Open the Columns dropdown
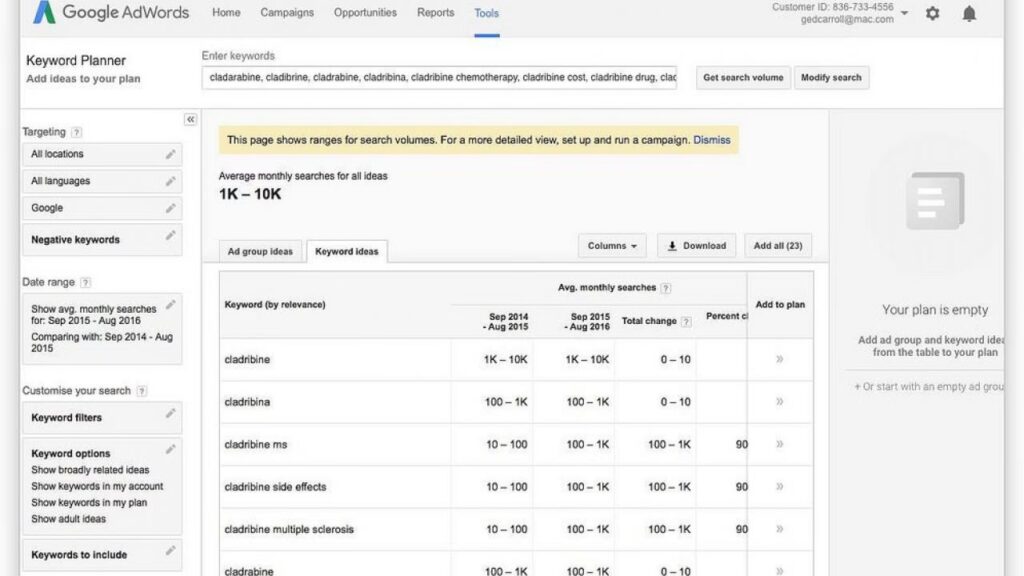The width and height of the screenshot is (1024, 576). (x=612, y=246)
